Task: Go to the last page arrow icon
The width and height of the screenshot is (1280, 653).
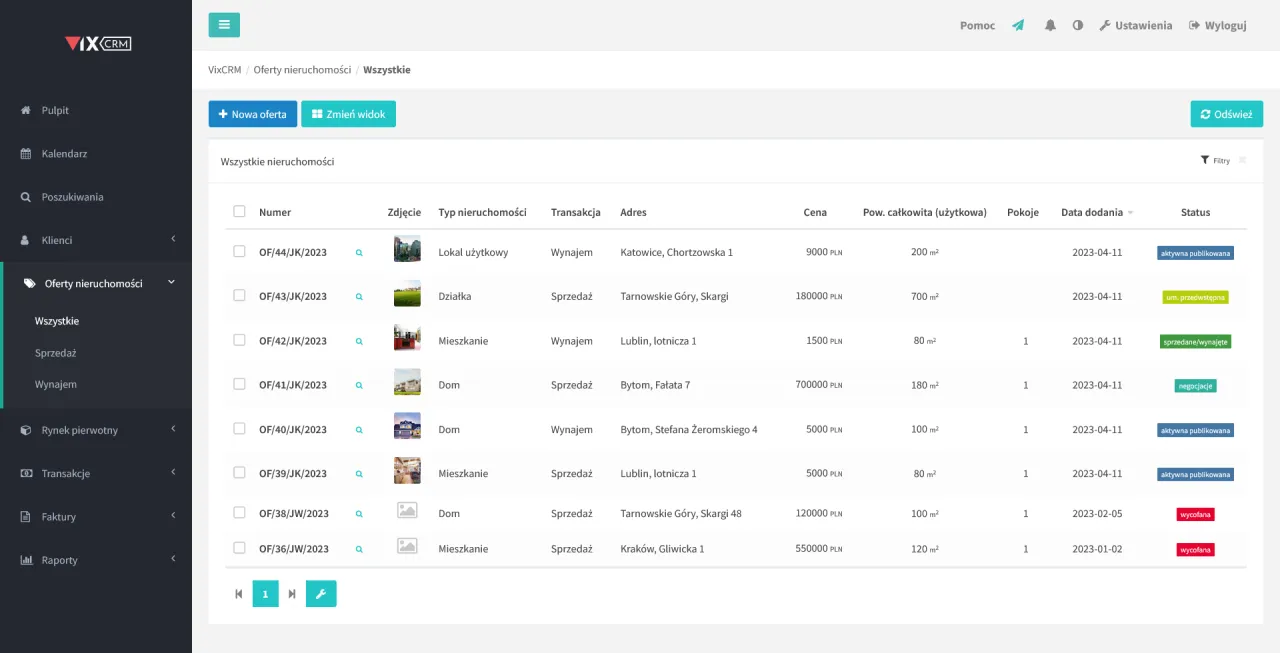Action: coord(292,594)
